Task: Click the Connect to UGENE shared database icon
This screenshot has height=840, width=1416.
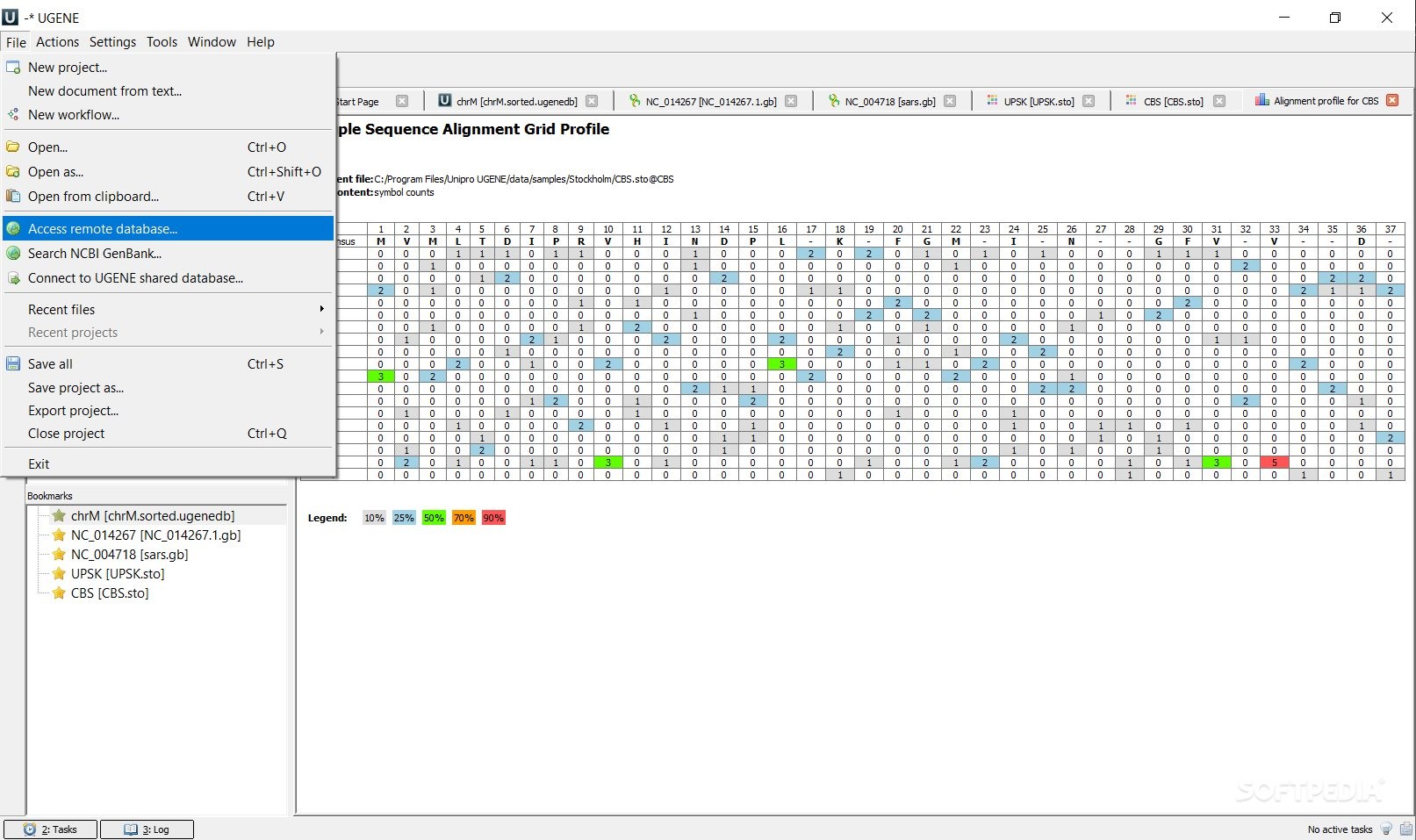Action: (x=13, y=278)
